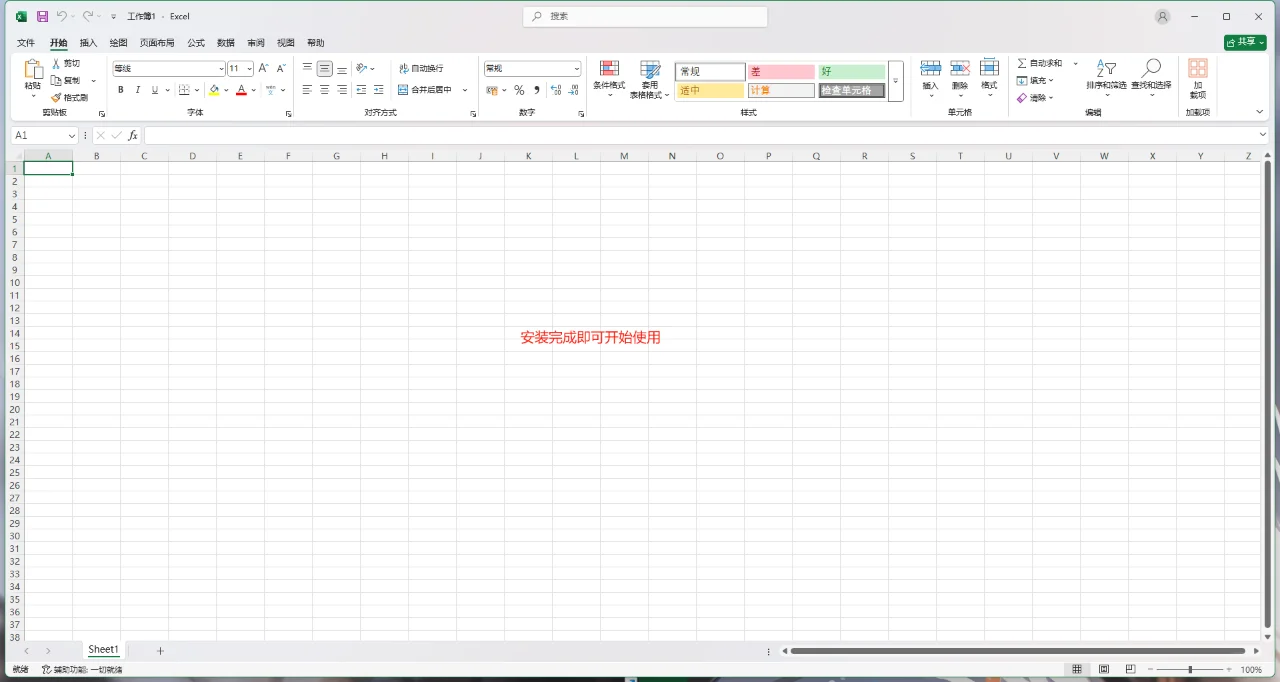Click the percent style icon
The image size is (1280, 682).
[x=519, y=90]
